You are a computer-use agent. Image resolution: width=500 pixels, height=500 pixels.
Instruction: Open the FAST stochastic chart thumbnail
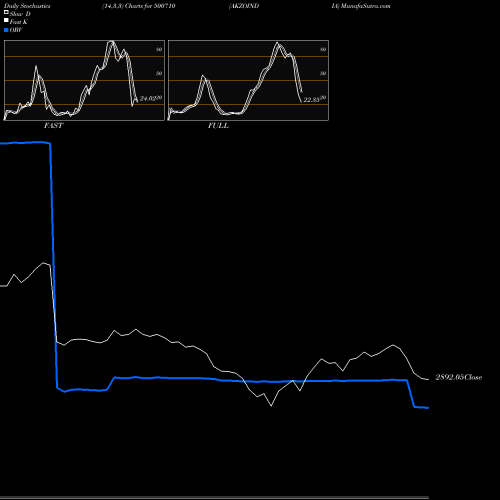[x=84, y=80]
